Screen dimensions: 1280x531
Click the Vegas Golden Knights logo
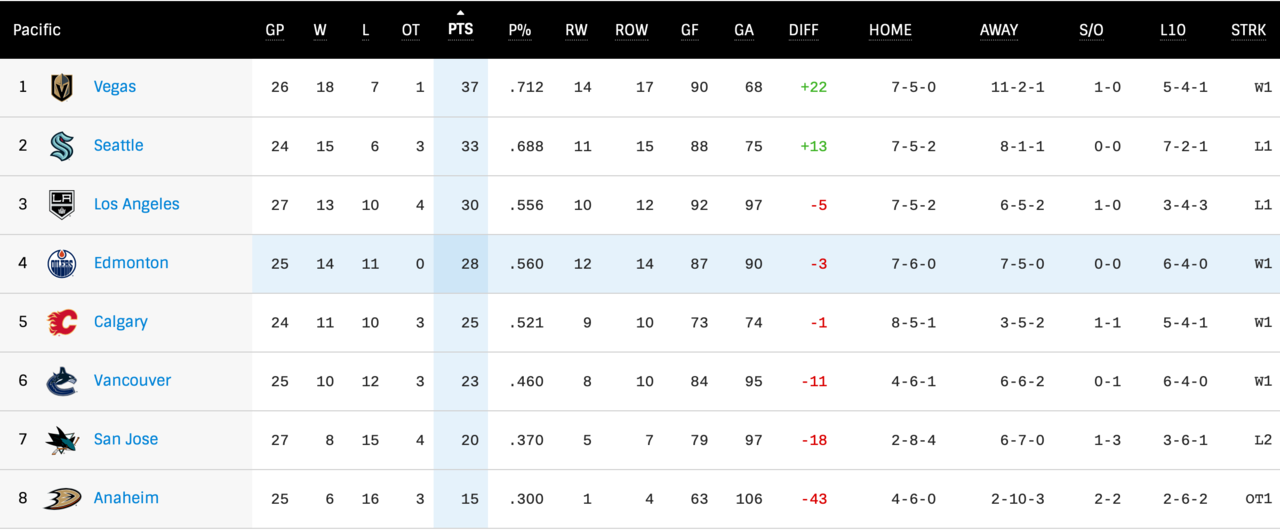pos(62,88)
